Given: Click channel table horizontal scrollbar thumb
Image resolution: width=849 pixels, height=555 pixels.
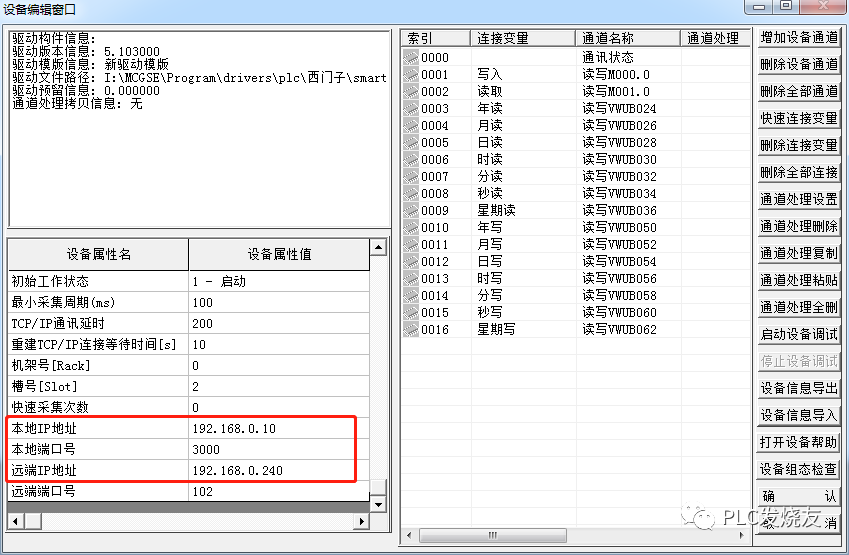Looking at the screenshot, I should (493, 536).
